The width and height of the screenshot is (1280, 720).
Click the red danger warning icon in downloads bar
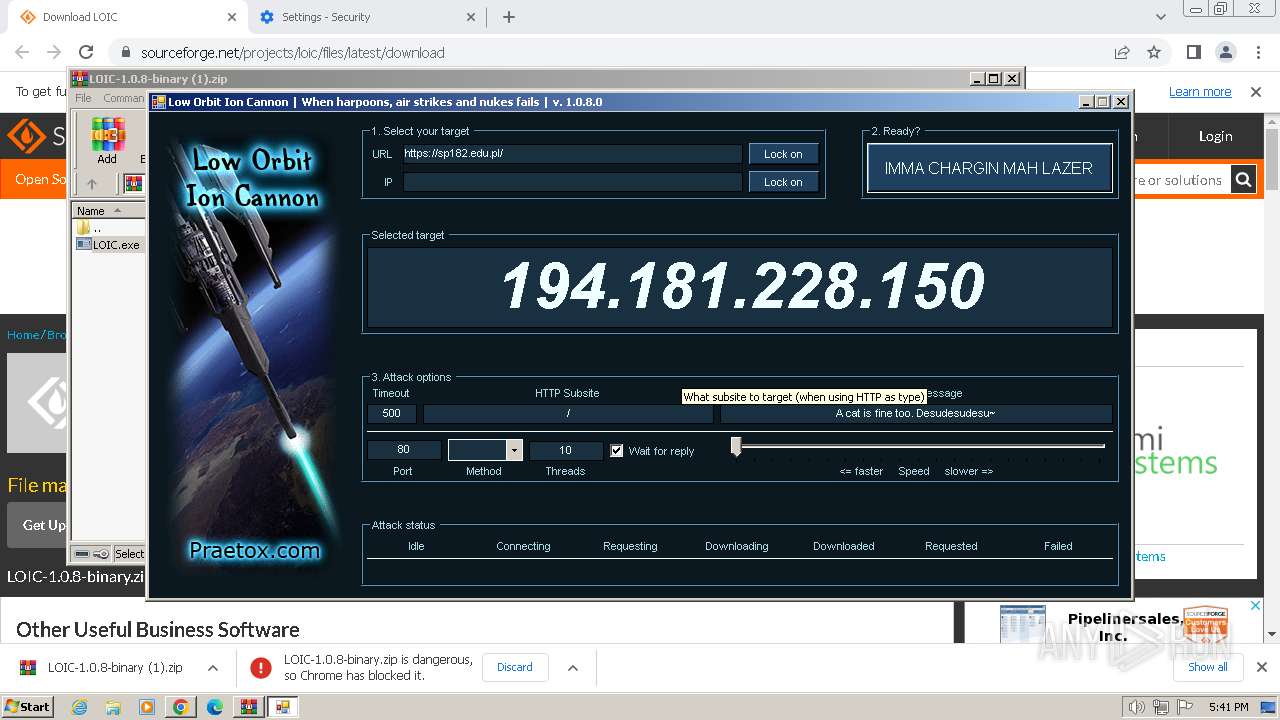click(260, 667)
